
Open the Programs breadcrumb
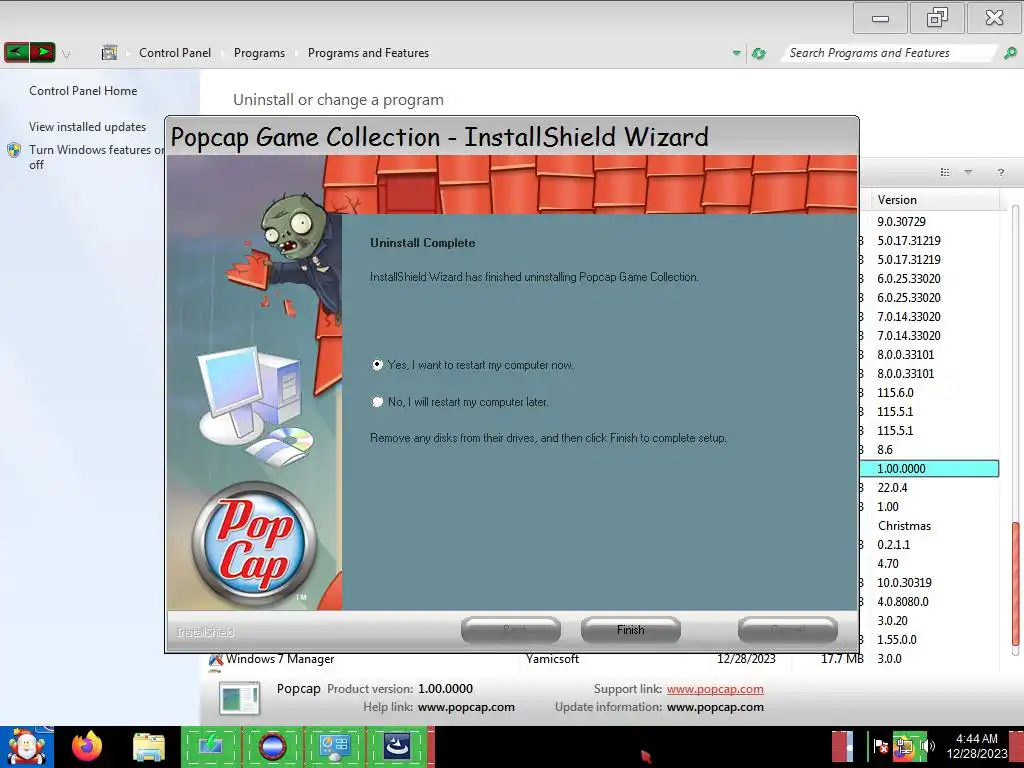(259, 53)
